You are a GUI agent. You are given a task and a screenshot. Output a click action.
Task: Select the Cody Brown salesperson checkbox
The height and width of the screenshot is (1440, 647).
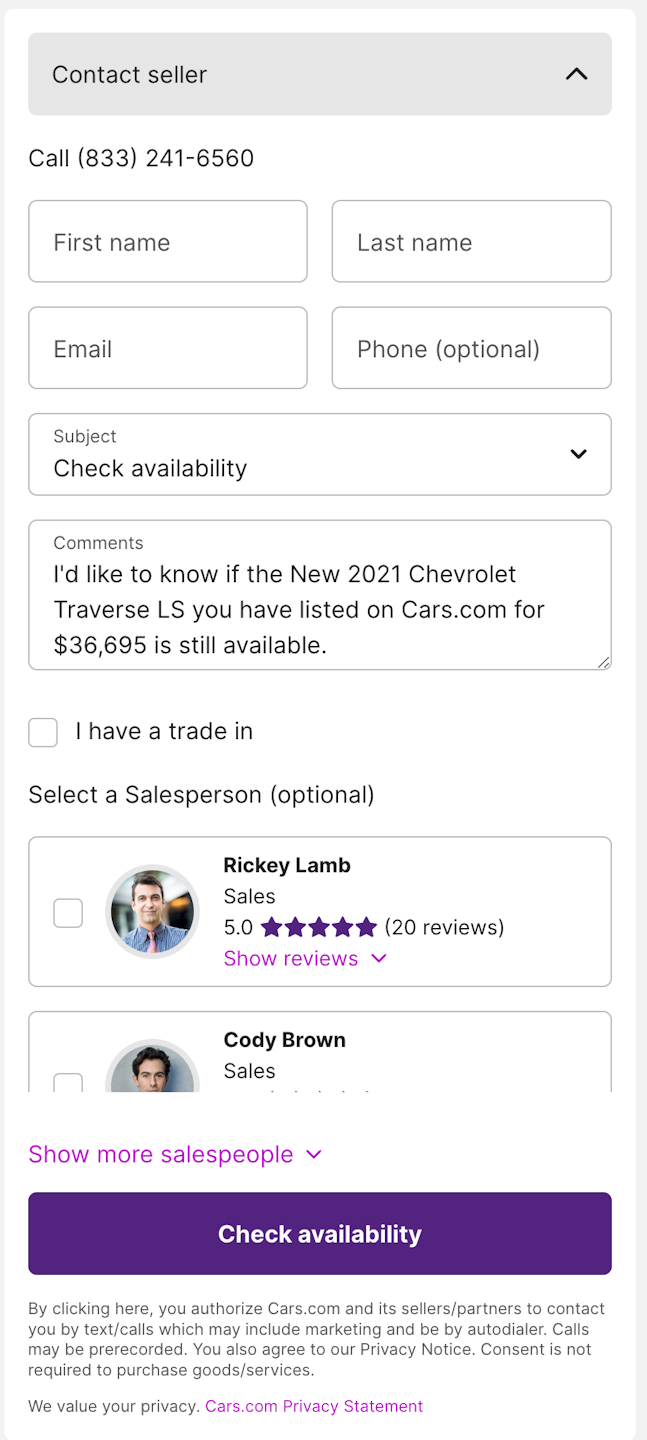68,1082
